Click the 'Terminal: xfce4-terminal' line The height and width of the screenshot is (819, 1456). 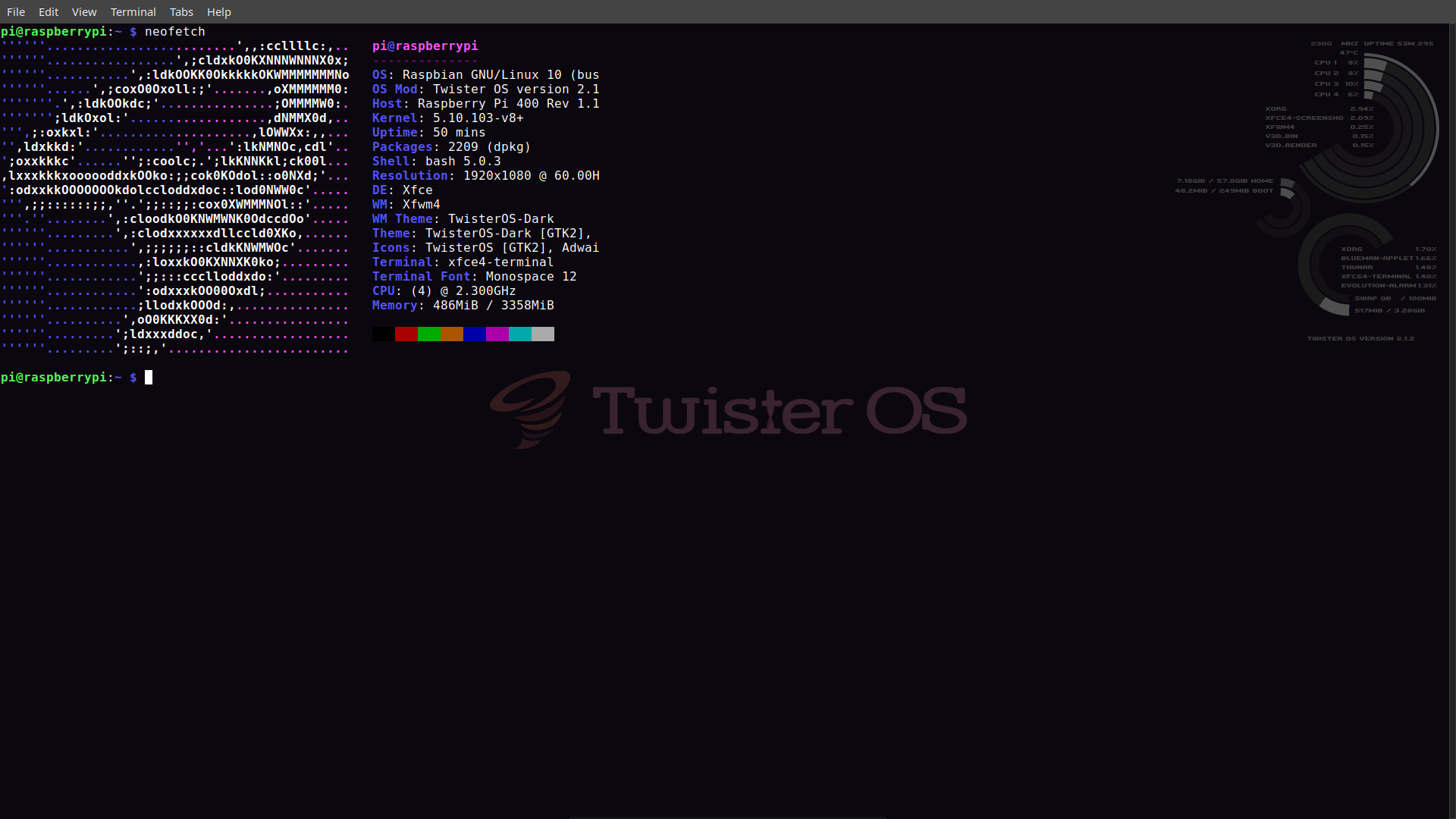coord(463,262)
